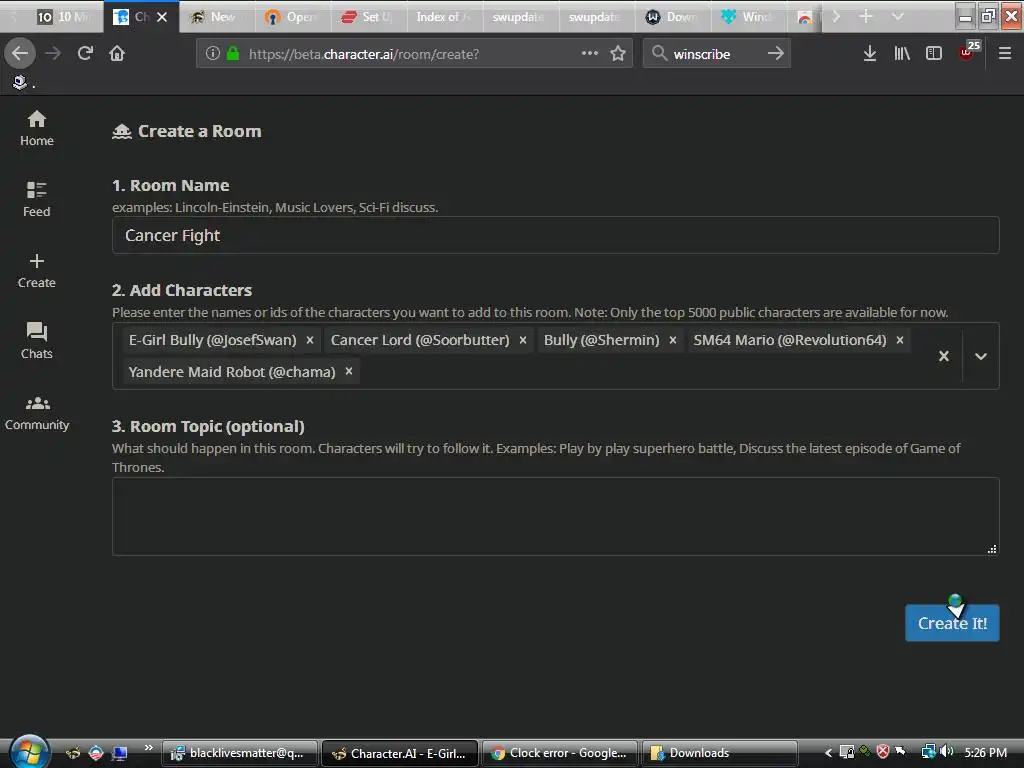Remove E-Girl Bully character chip
Screen dimensions: 1024x768
tap(310, 340)
